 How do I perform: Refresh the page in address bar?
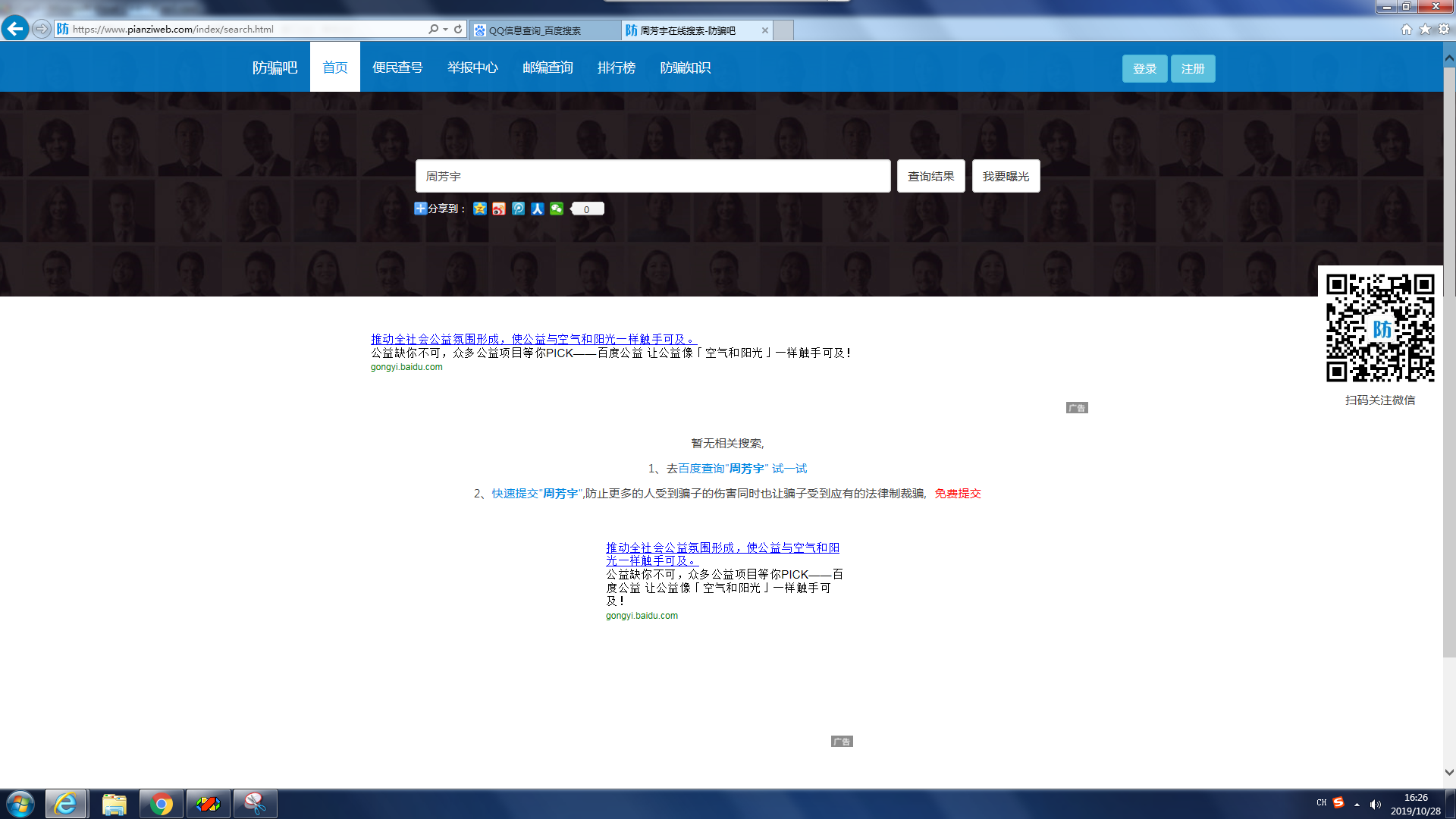pos(458,29)
